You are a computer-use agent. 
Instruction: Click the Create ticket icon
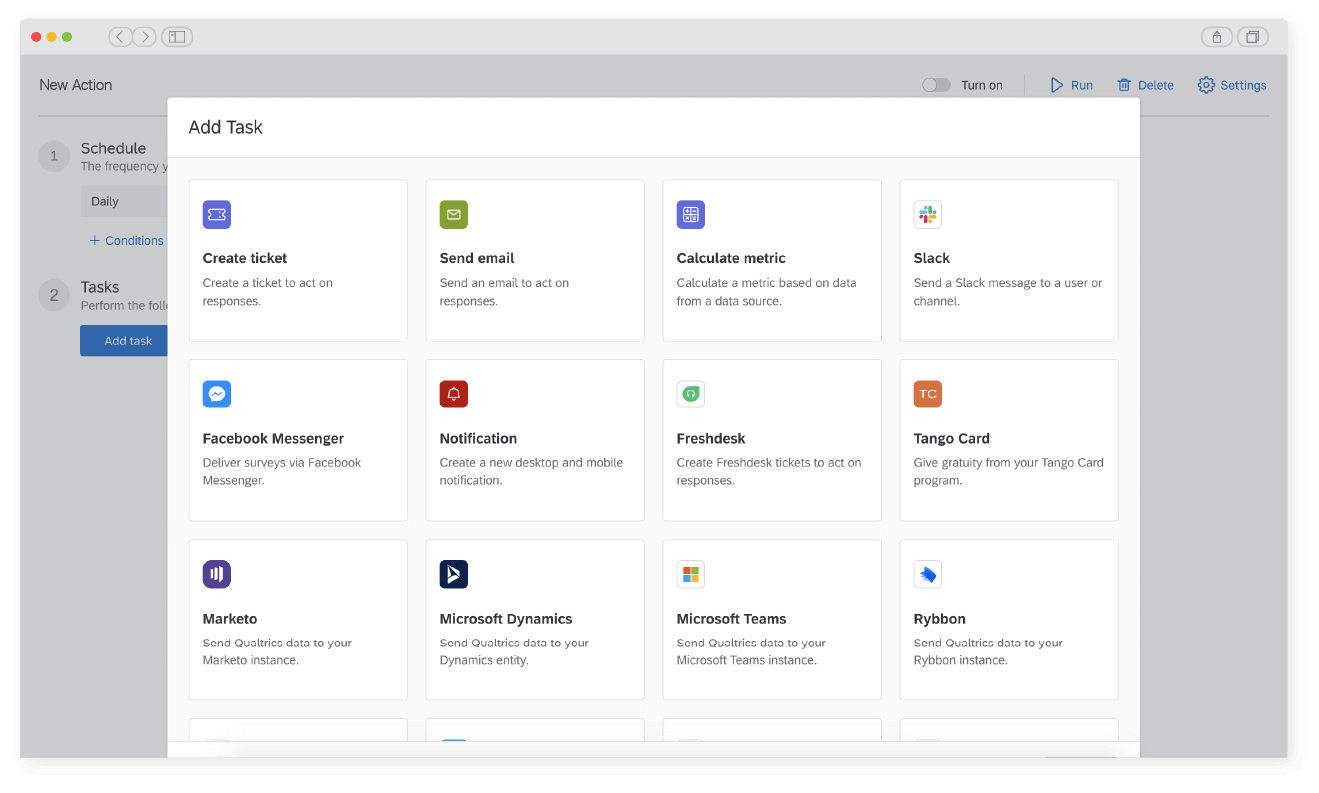coord(217,214)
